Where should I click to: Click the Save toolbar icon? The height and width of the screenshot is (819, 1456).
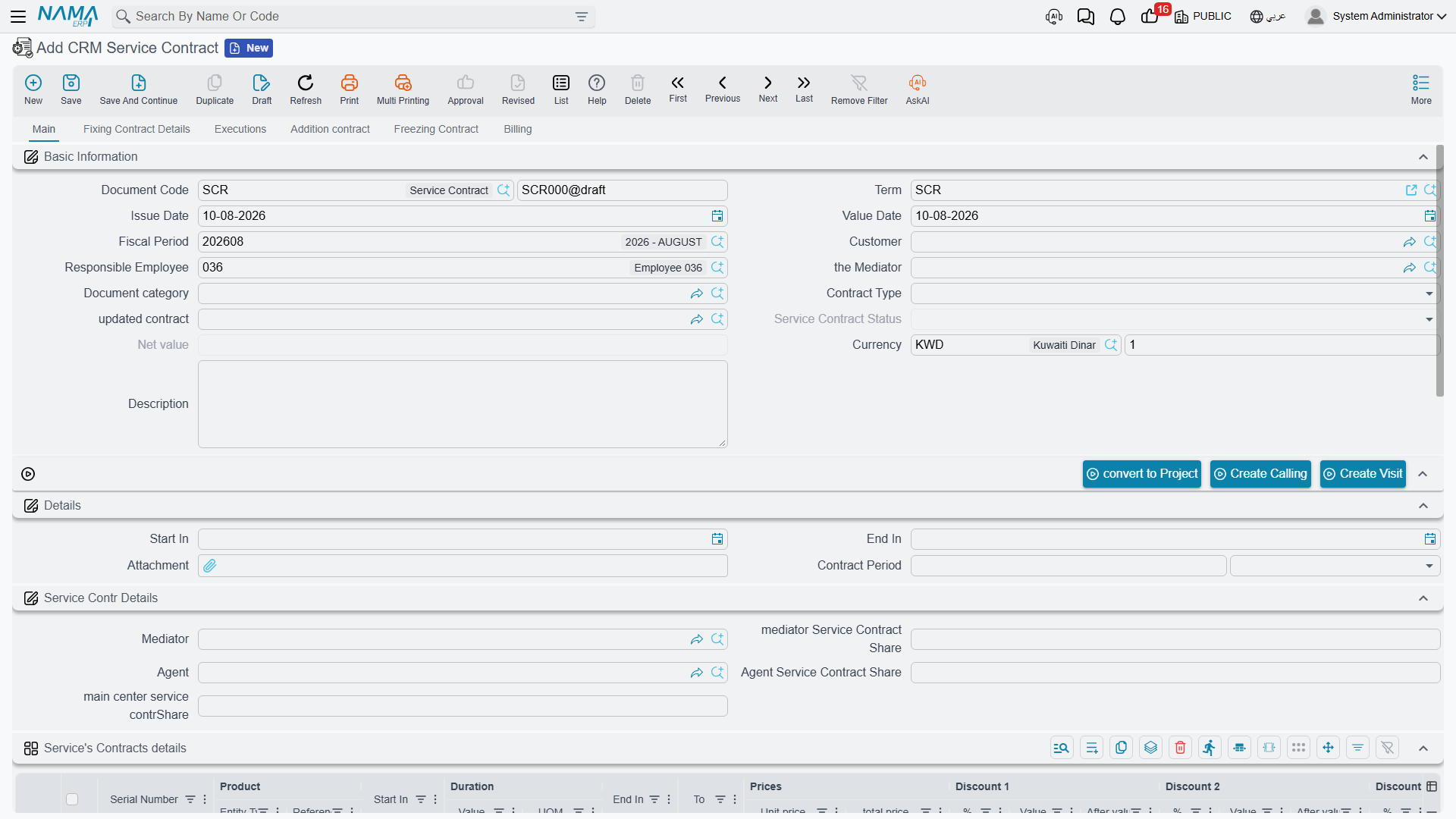(71, 89)
